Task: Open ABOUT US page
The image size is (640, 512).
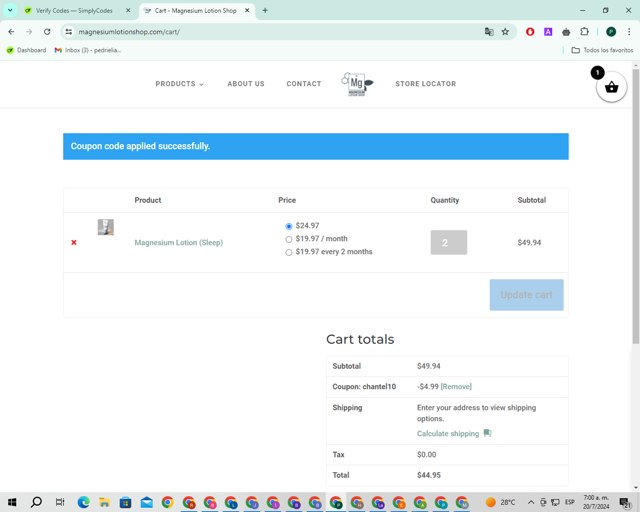Action: click(x=246, y=84)
